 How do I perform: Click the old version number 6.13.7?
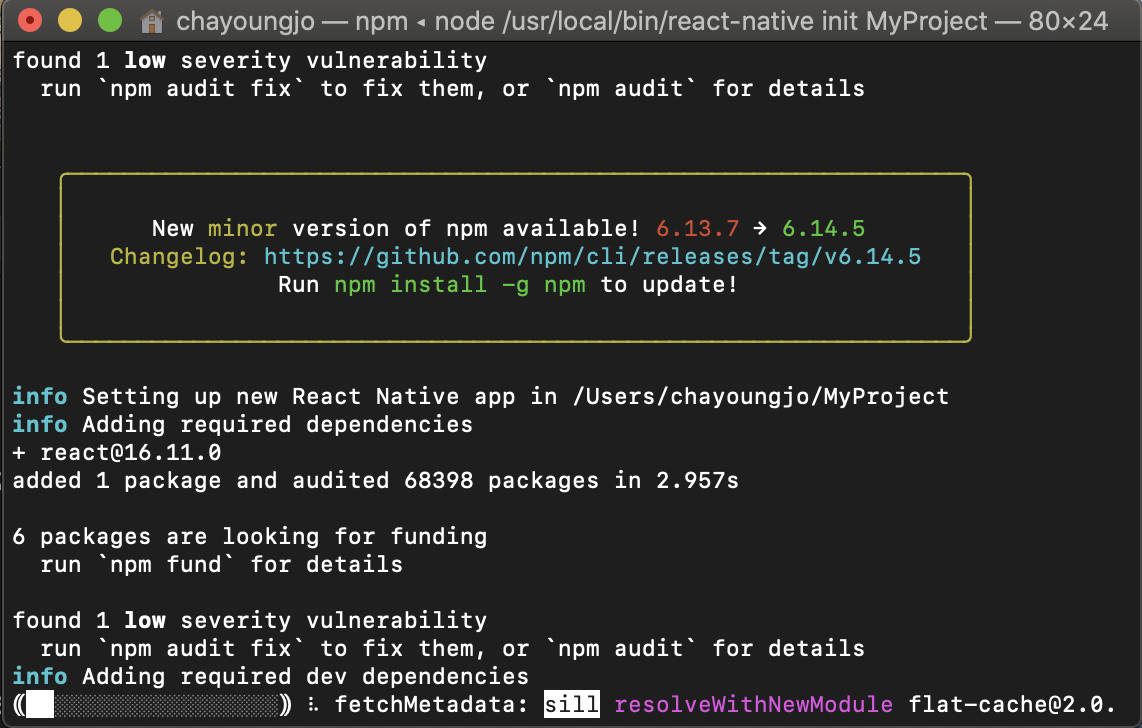pyautogui.click(x=697, y=229)
